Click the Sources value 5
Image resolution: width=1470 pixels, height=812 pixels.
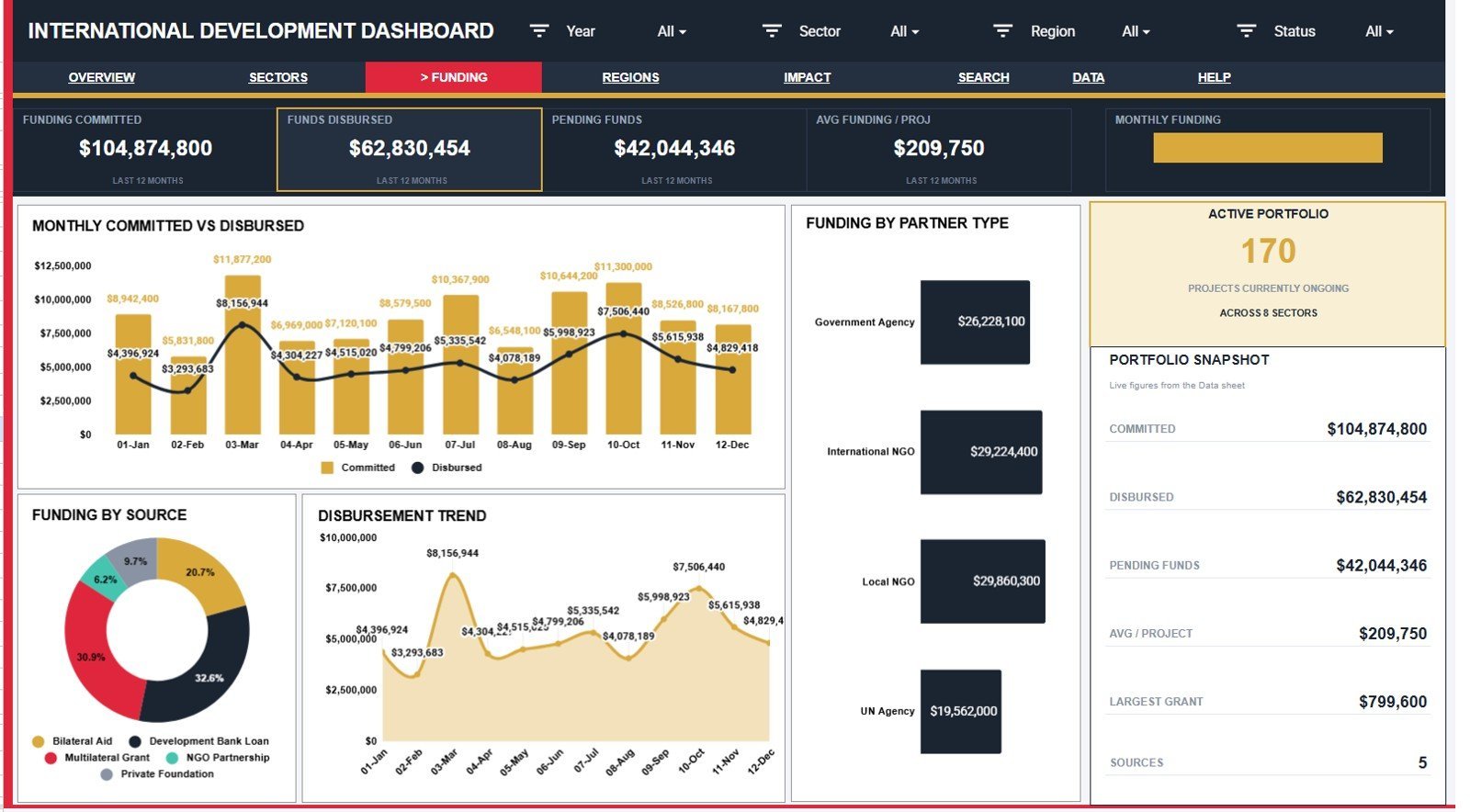[1422, 762]
